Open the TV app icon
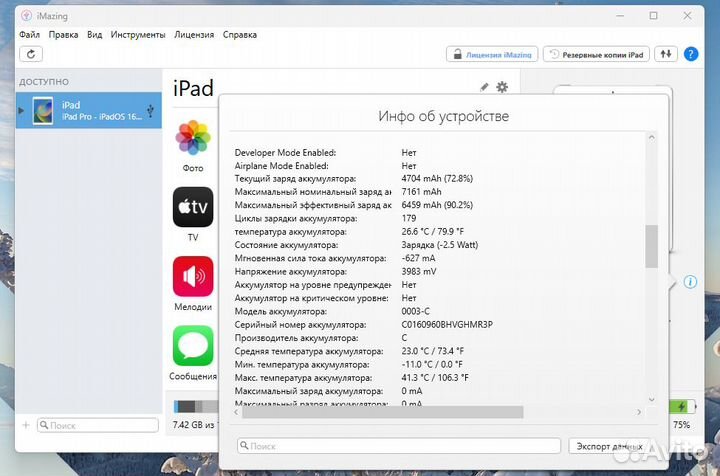 pyautogui.click(x=193, y=207)
